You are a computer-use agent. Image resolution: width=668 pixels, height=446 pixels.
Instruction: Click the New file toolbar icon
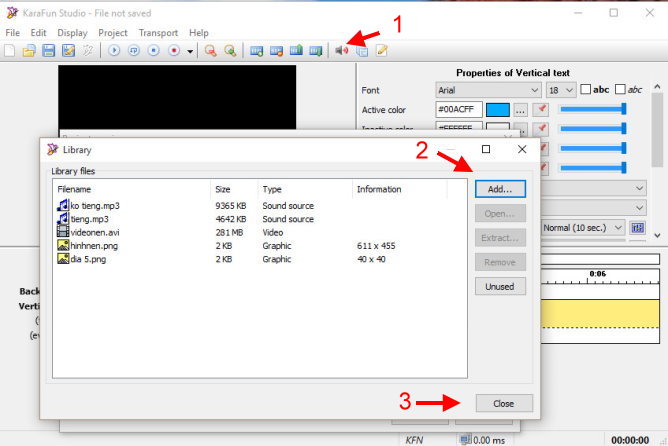click(x=10, y=50)
